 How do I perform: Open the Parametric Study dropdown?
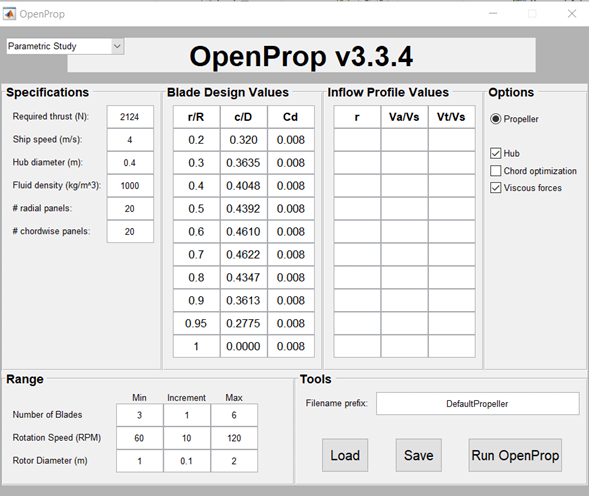point(65,46)
